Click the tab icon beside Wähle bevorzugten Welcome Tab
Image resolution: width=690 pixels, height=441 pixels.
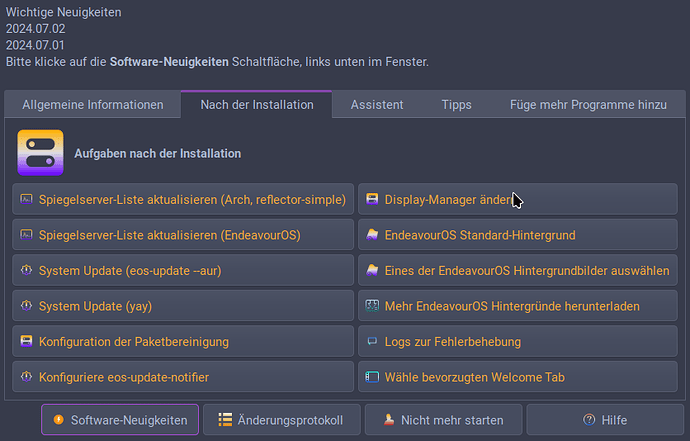point(372,377)
